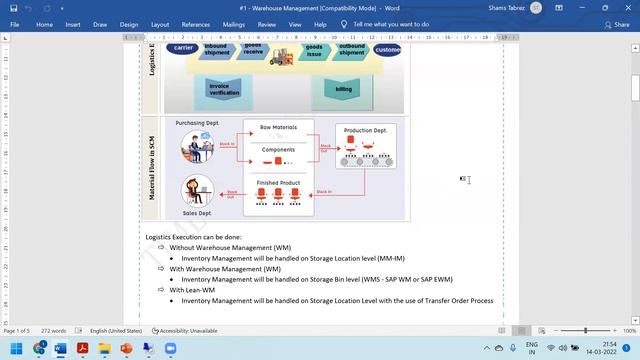Click the horizontal ruler left indent marker

tap(145, 38)
